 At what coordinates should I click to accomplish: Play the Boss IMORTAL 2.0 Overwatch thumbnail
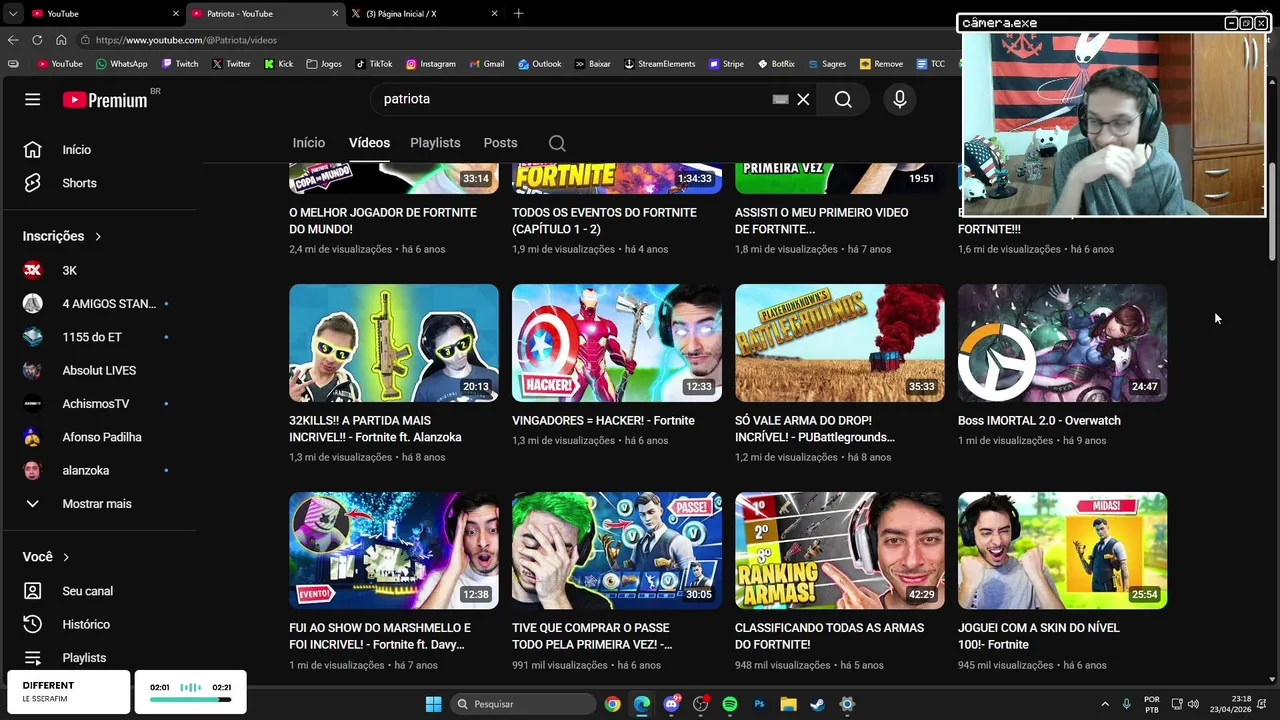(x=1063, y=343)
